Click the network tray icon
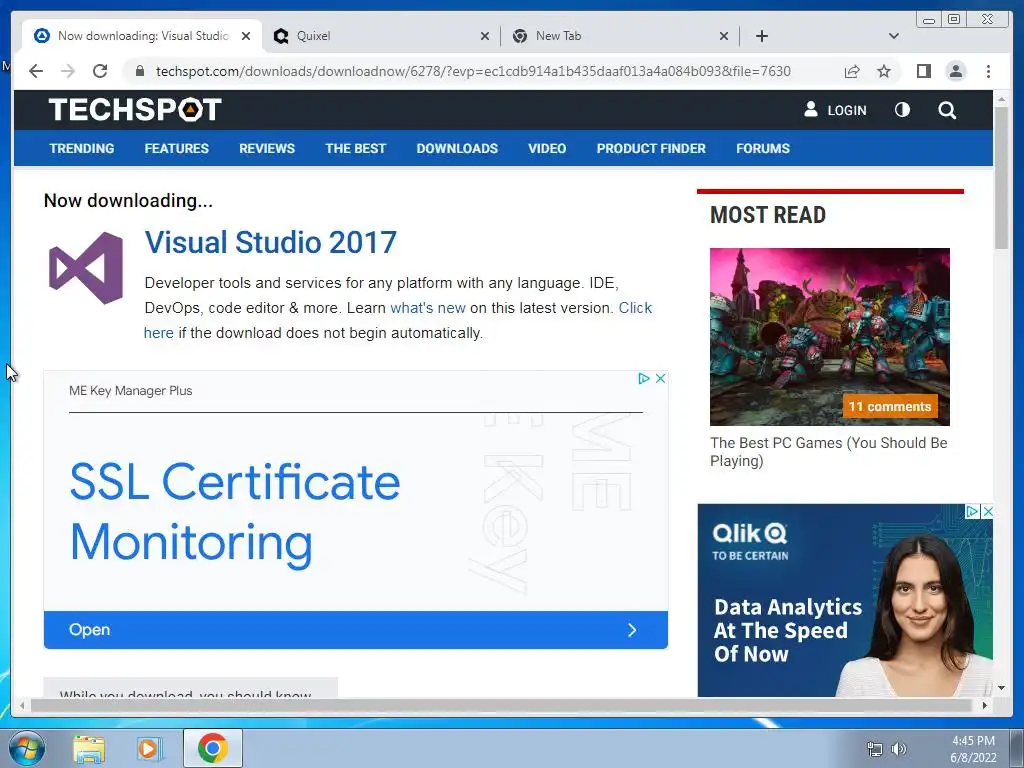The image size is (1024, 768). [874, 749]
